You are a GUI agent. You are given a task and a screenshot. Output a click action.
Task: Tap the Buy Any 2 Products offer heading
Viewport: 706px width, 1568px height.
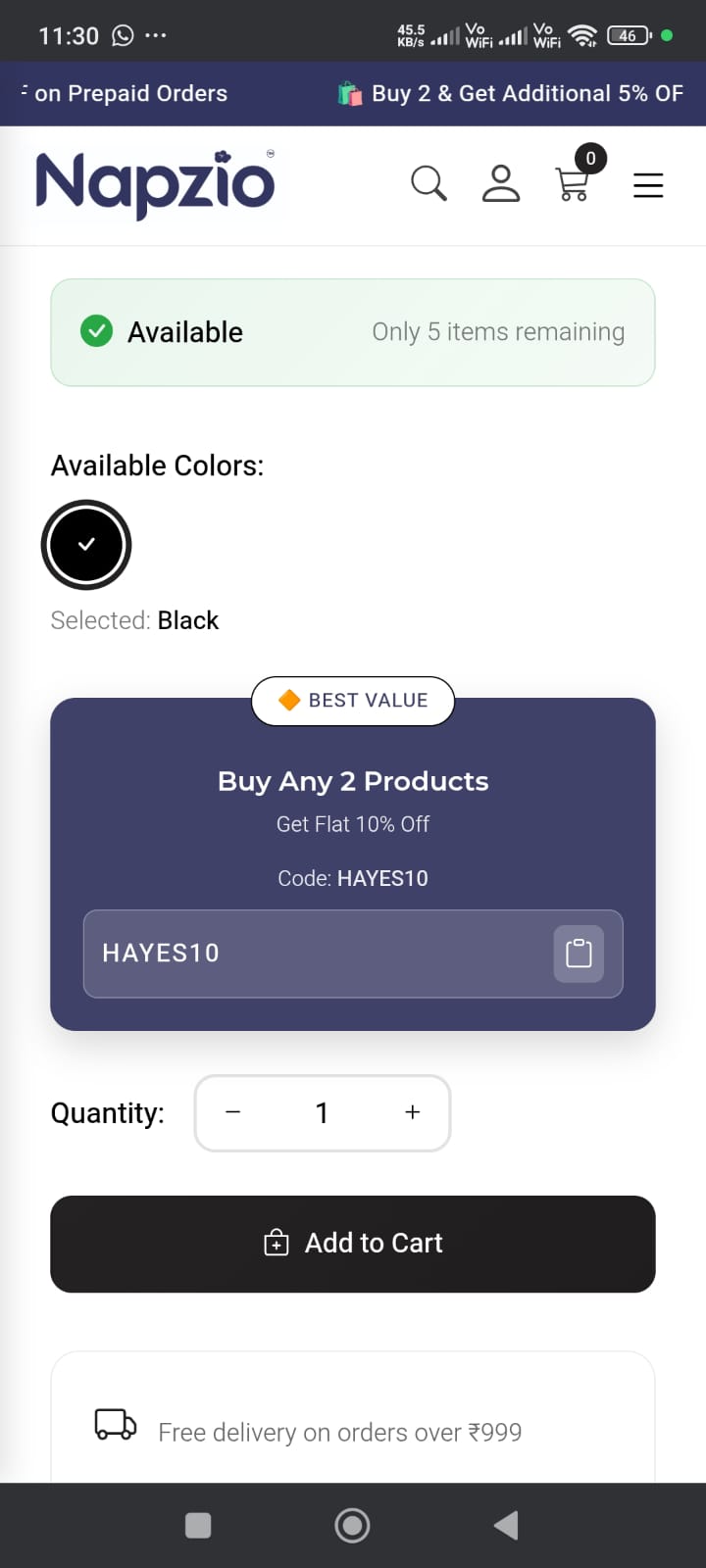[353, 781]
